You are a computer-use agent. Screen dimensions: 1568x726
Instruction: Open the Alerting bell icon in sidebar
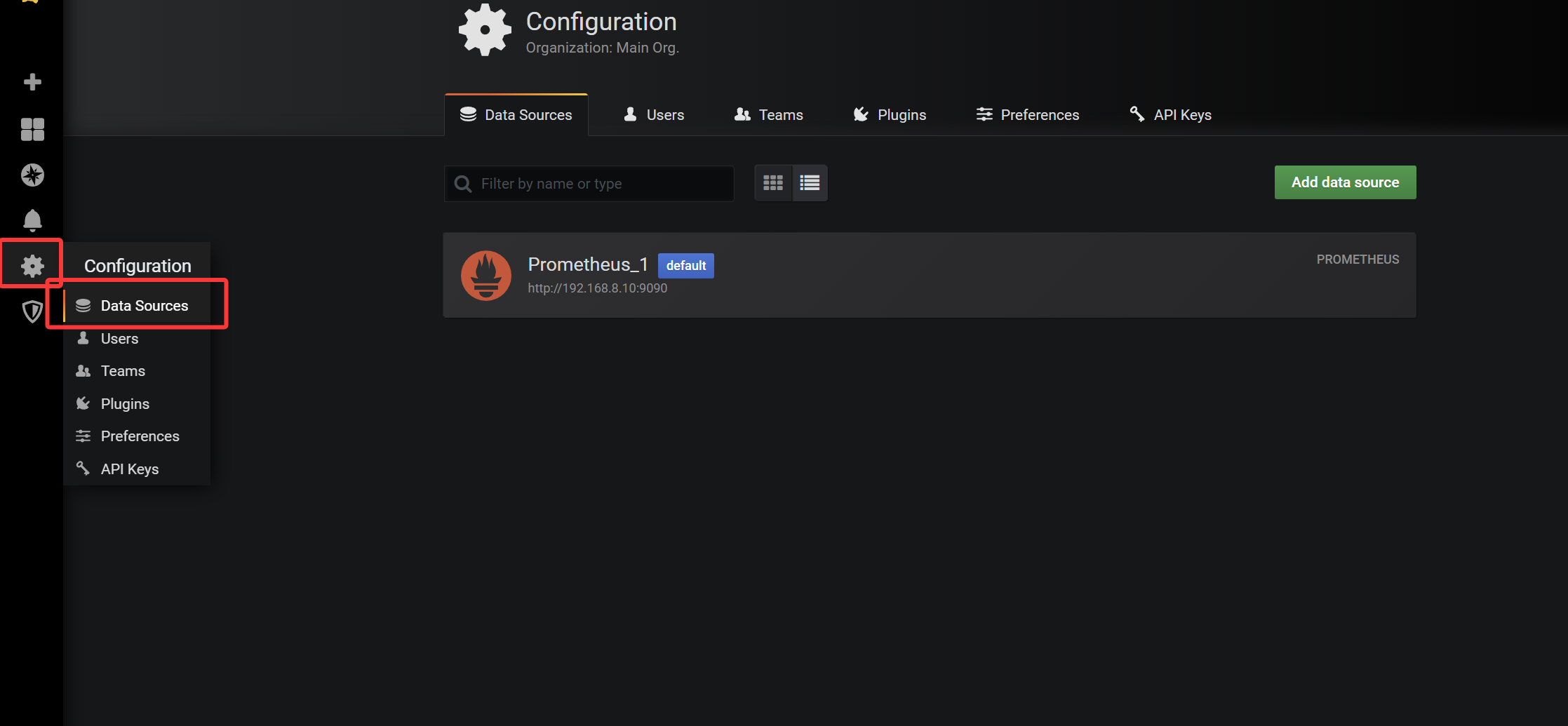(32, 220)
